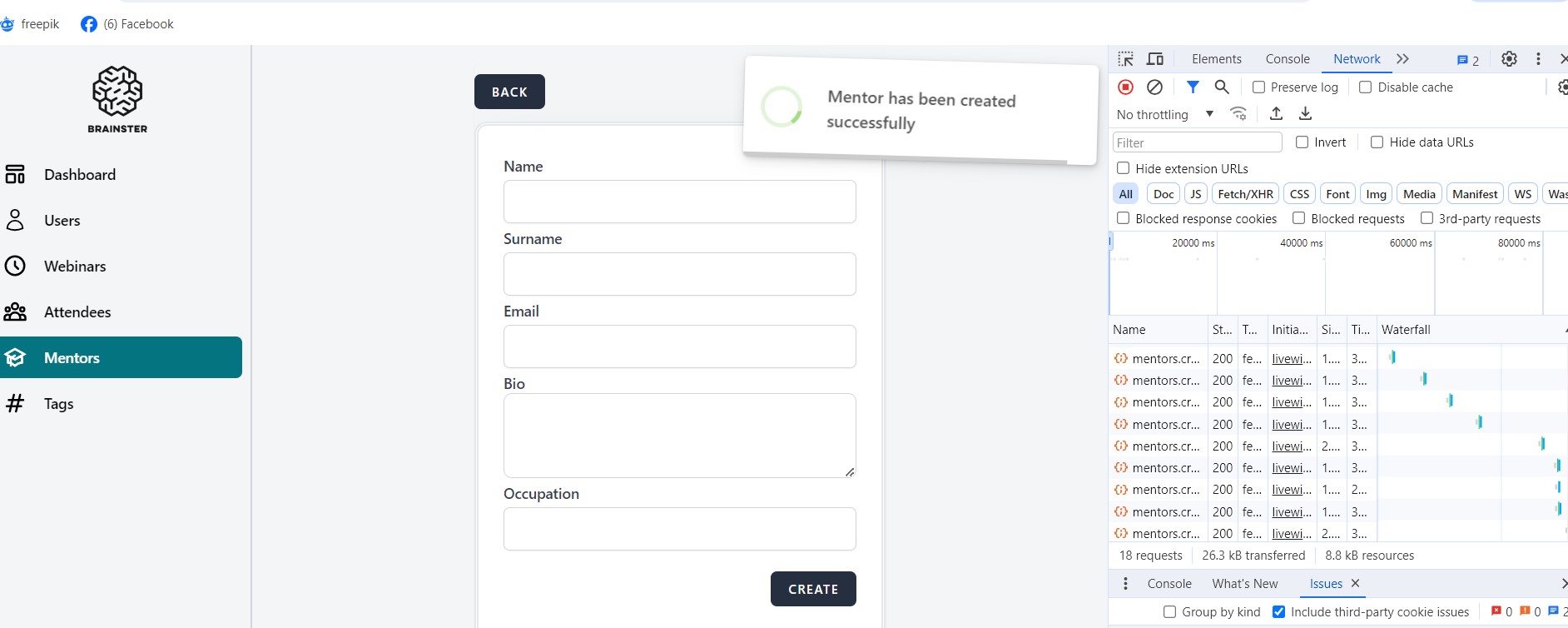Image resolution: width=1568 pixels, height=628 pixels.
Task: Click the BACK button
Action: 509,92
